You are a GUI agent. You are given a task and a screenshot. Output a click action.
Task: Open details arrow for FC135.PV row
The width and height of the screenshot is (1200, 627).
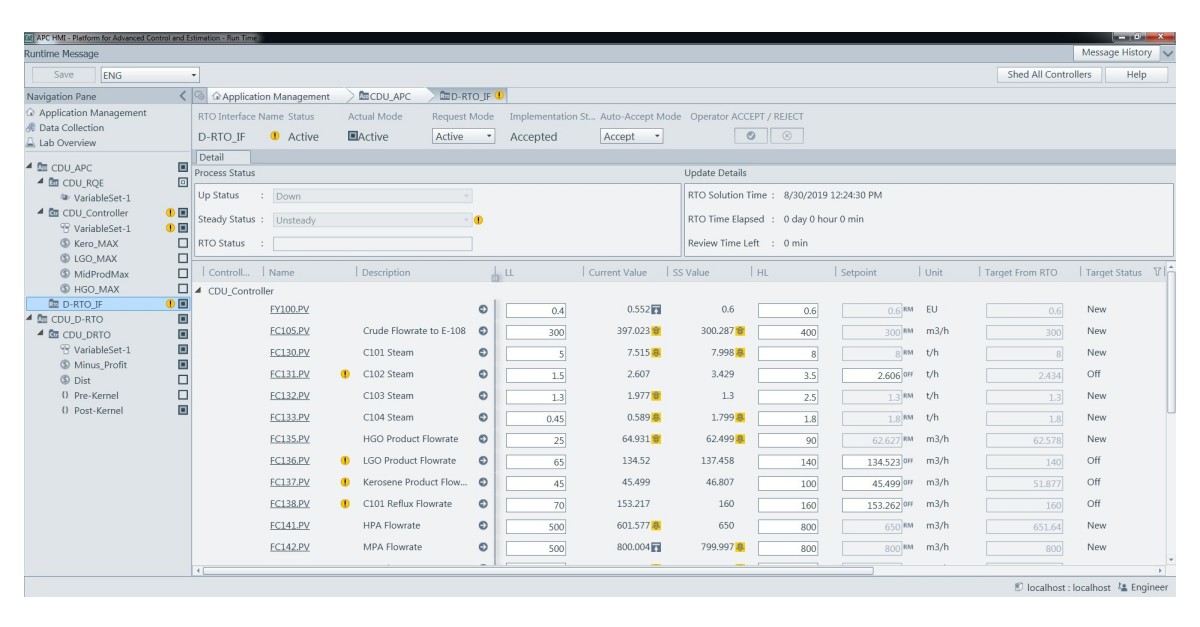pos(484,439)
